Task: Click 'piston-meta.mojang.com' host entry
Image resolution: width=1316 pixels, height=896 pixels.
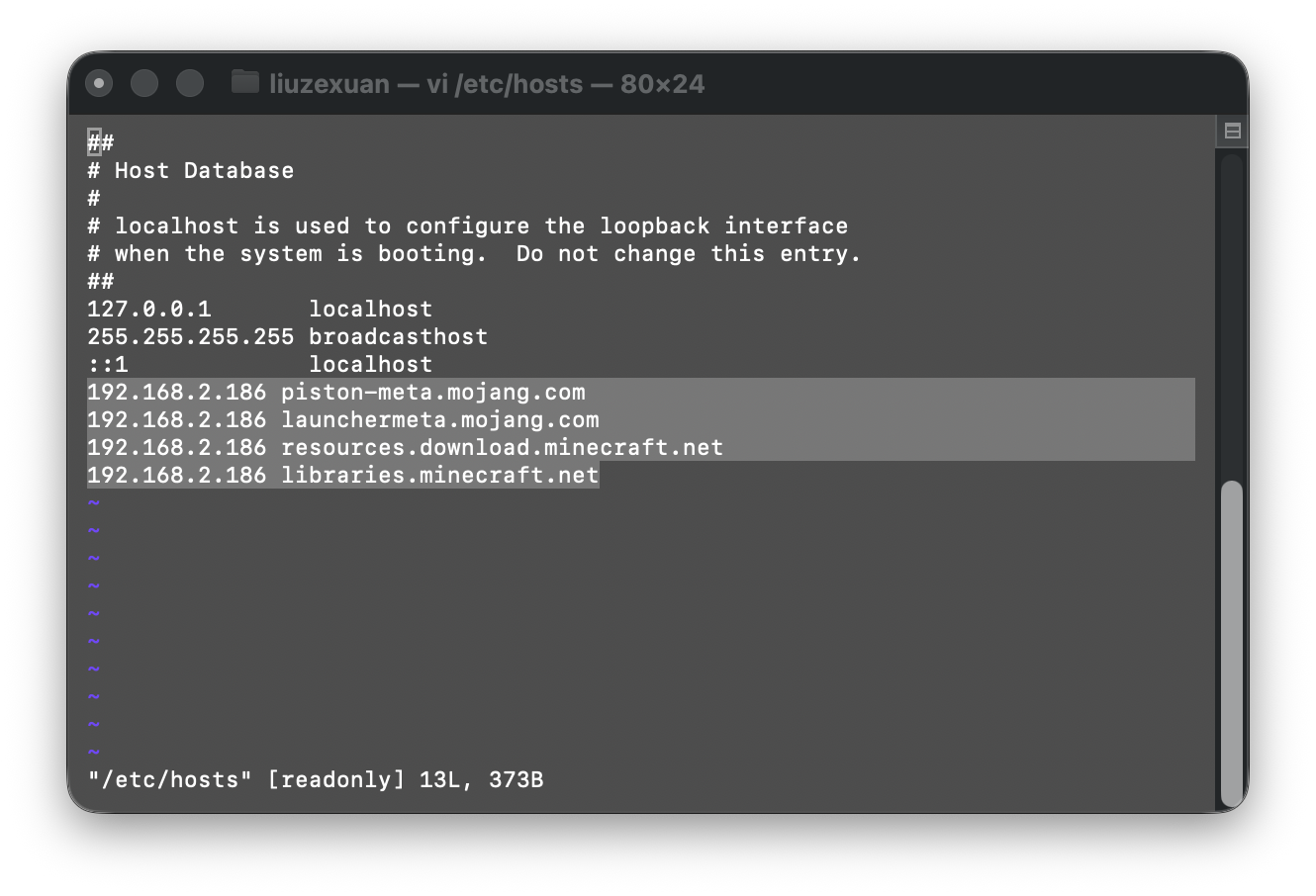Action: (433, 392)
